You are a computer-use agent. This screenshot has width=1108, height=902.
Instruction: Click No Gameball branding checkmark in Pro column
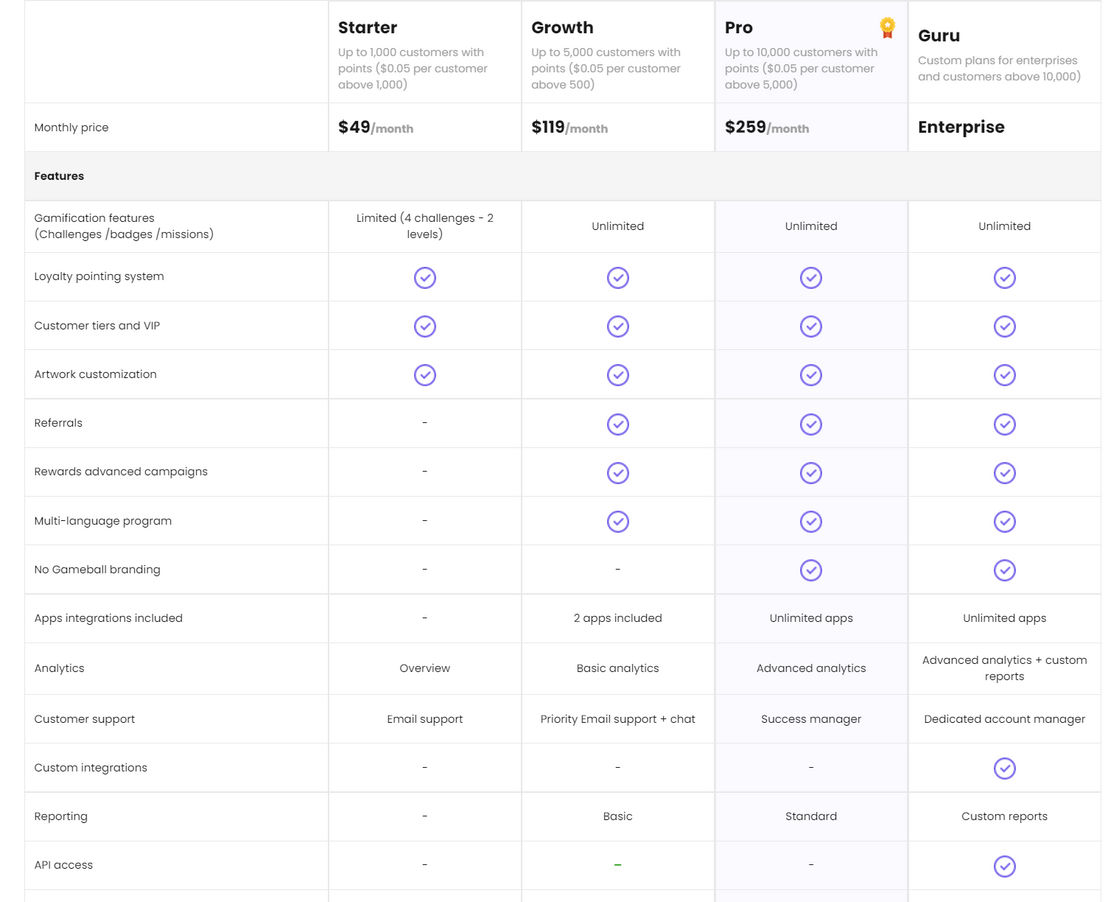coord(811,570)
